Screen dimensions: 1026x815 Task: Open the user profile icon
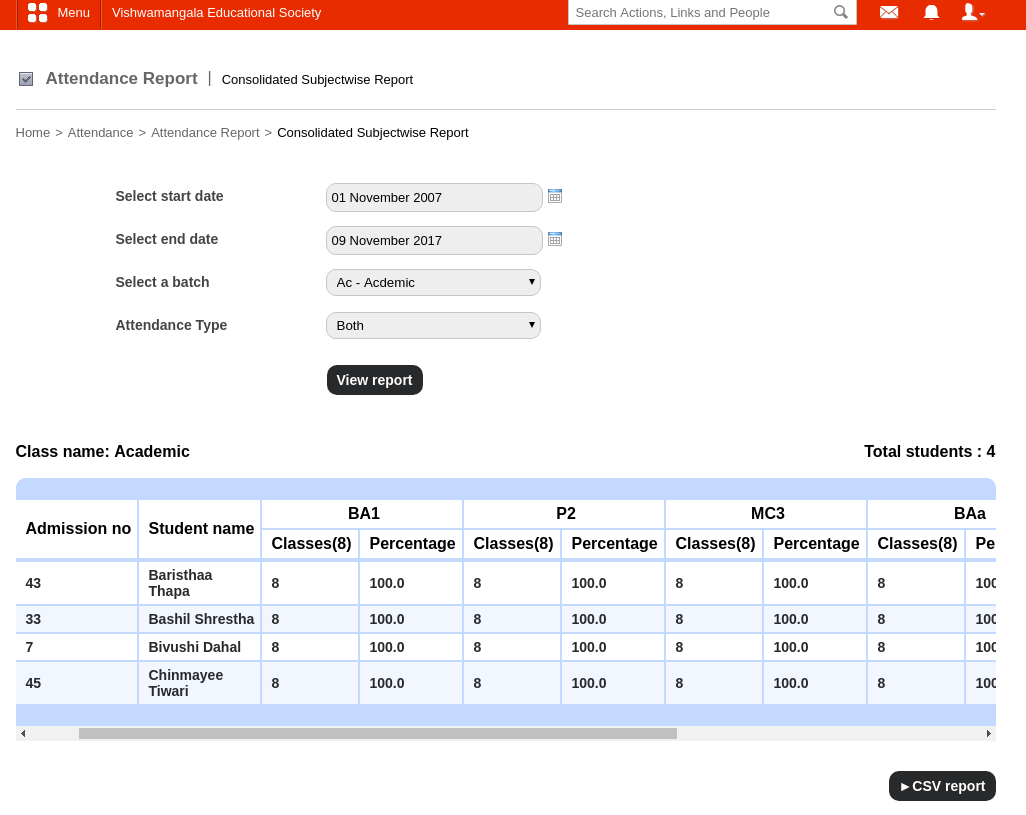click(x=972, y=12)
